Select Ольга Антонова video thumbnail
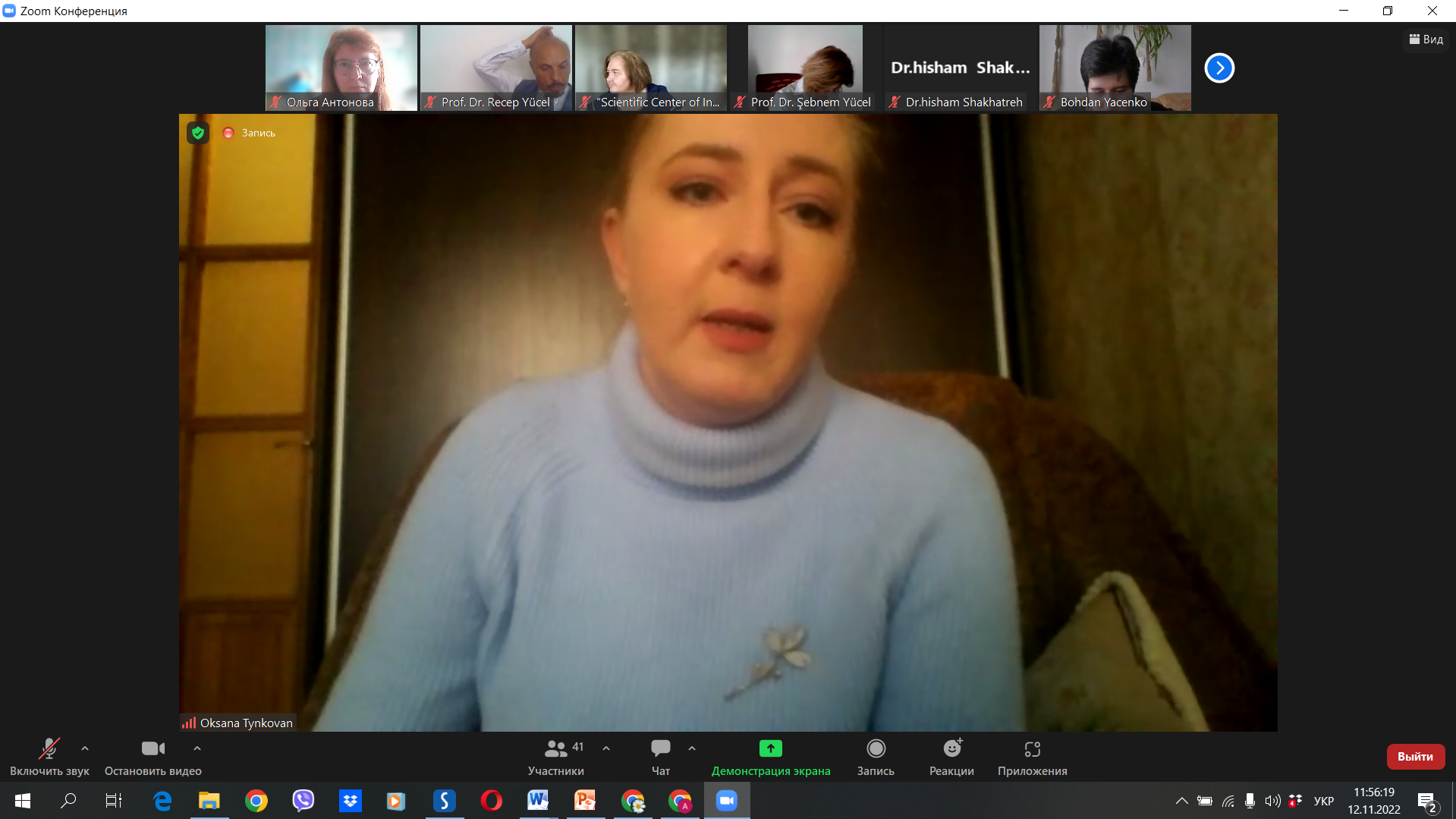 [341, 68]
